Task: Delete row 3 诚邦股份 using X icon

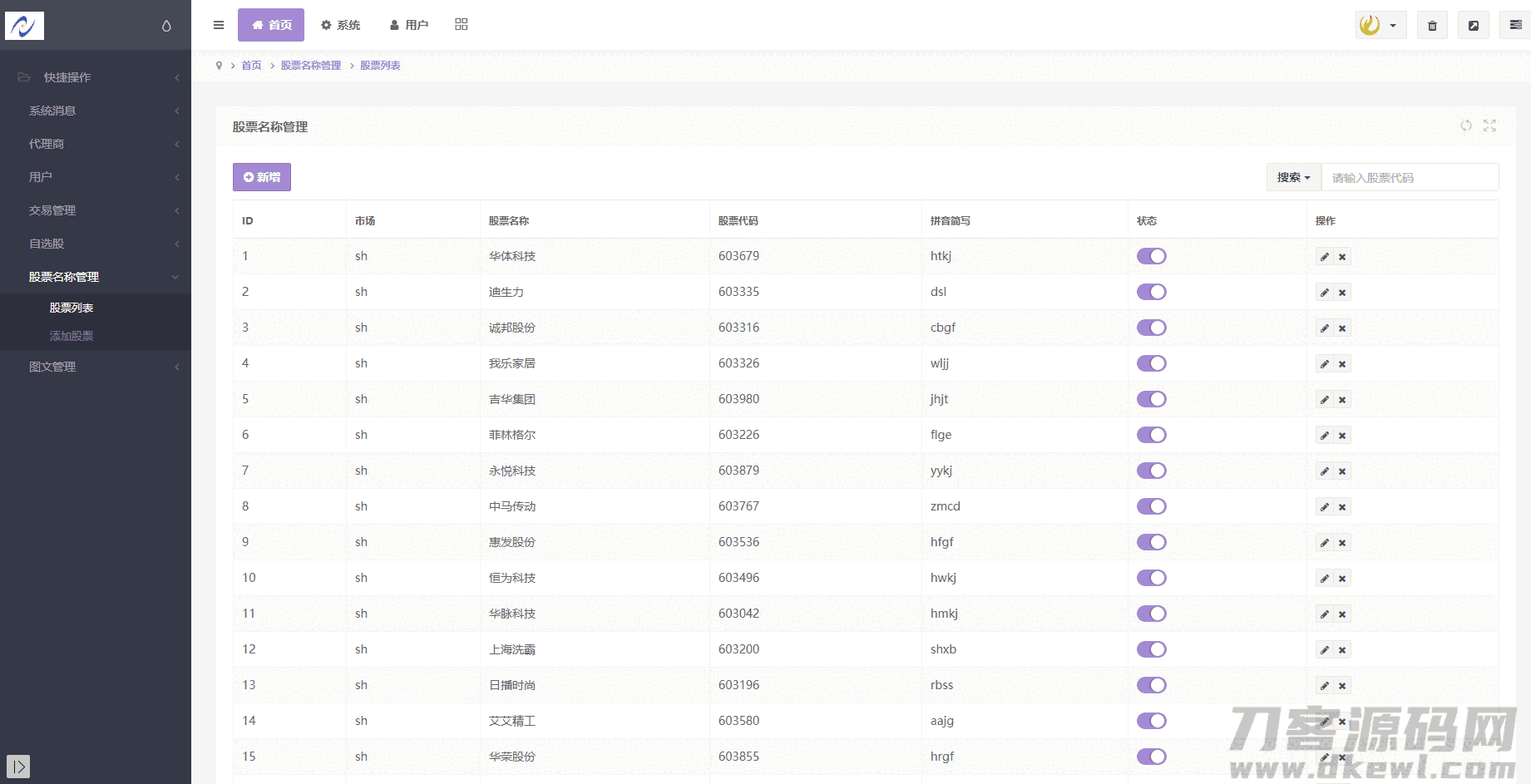Action: click(x=1342, y=328)
